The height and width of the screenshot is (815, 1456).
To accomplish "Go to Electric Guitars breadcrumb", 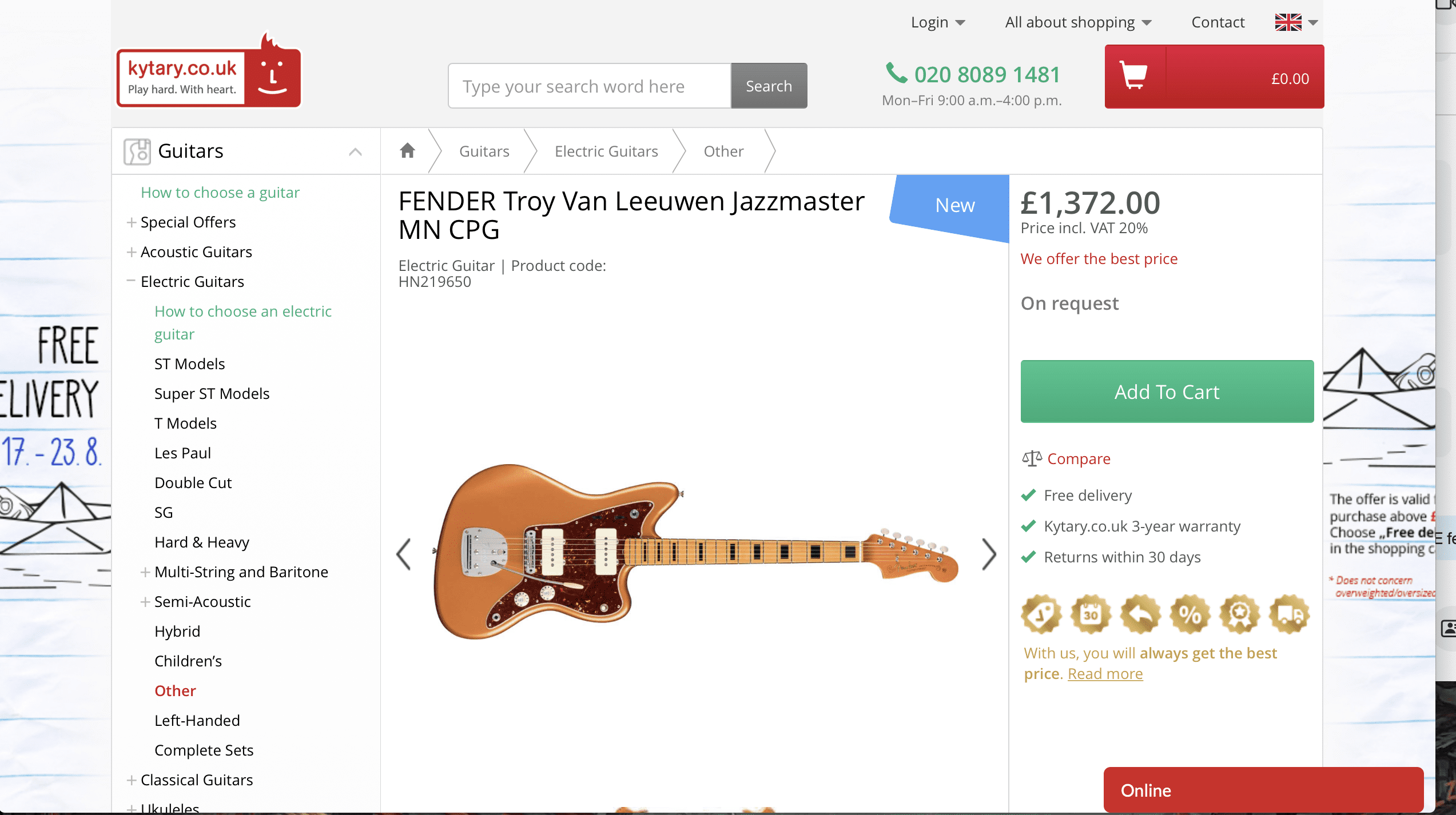I will coord(606,151).
